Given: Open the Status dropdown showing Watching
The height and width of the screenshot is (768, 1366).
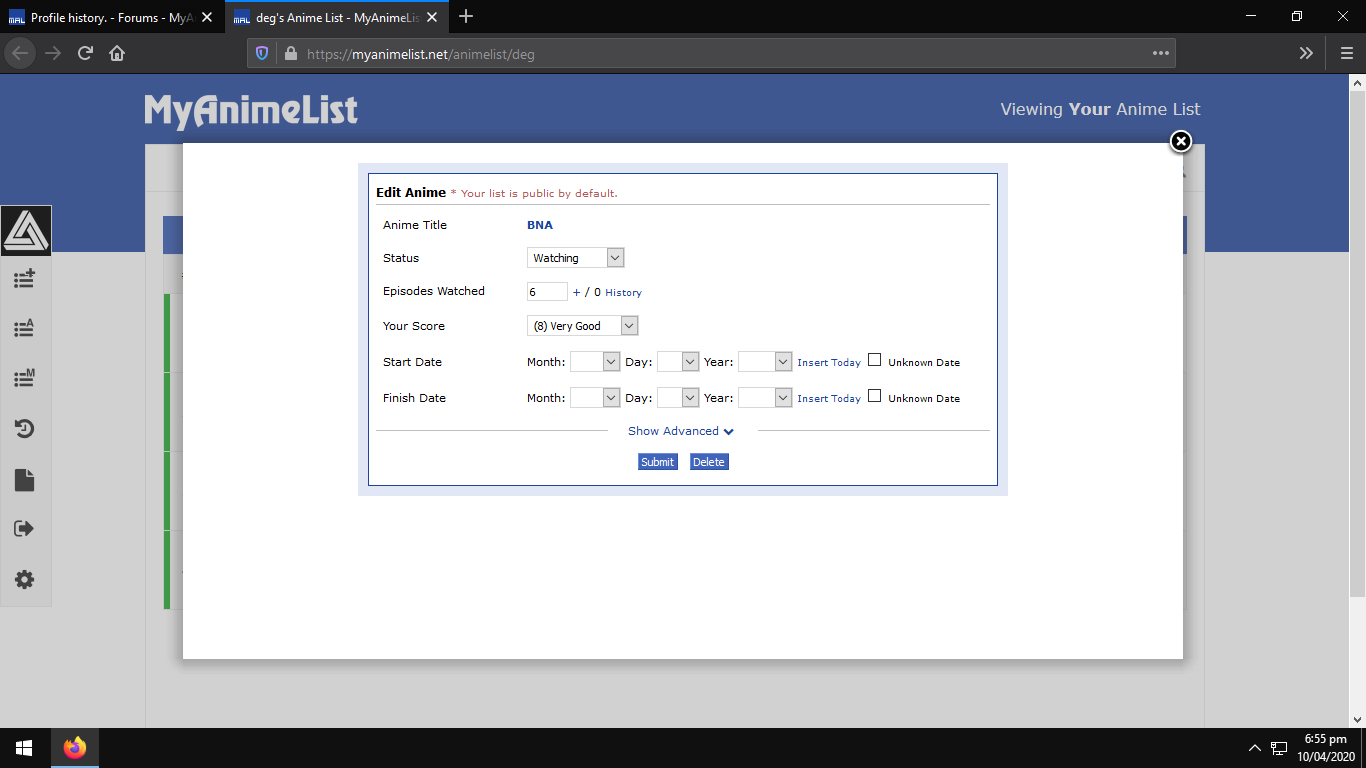Looking at the screenshot, I should click(575, 258).
